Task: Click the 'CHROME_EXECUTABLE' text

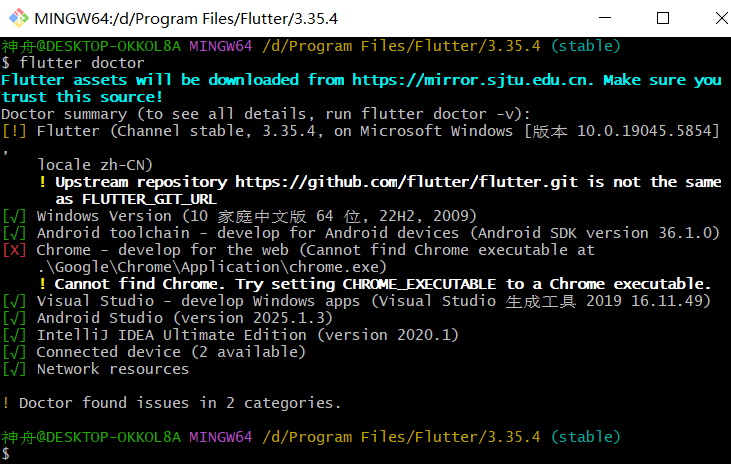Action: 419,284
